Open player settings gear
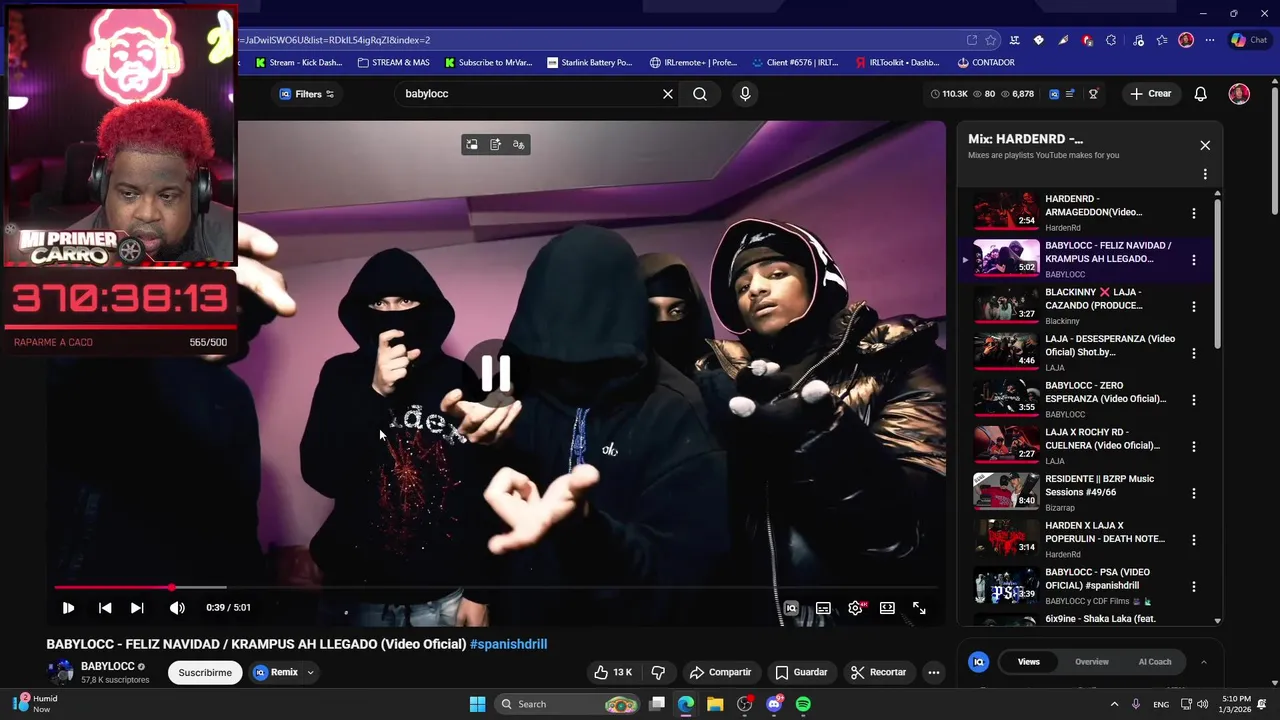 pyautogui.click(x=856, y=608)
